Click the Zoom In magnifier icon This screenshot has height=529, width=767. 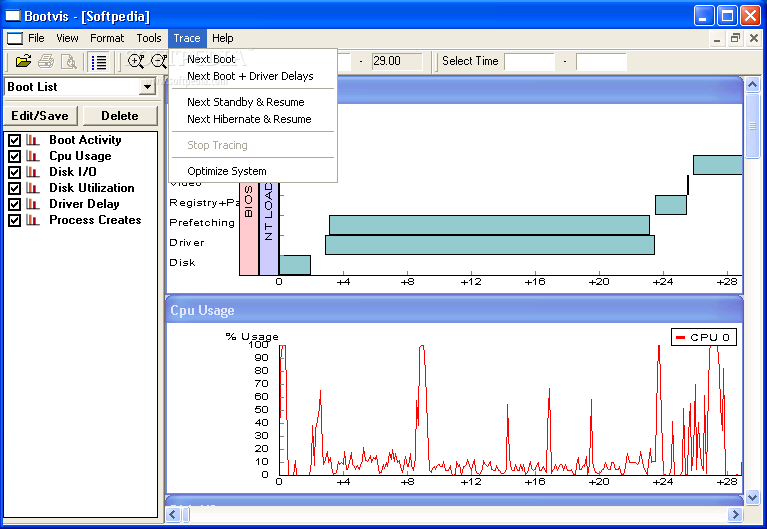[135, 61]
